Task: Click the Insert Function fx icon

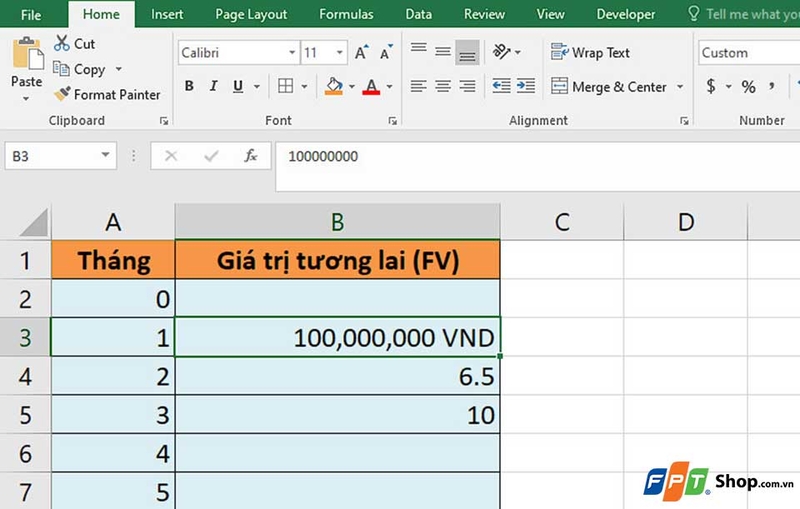Action: click(250, 156)
